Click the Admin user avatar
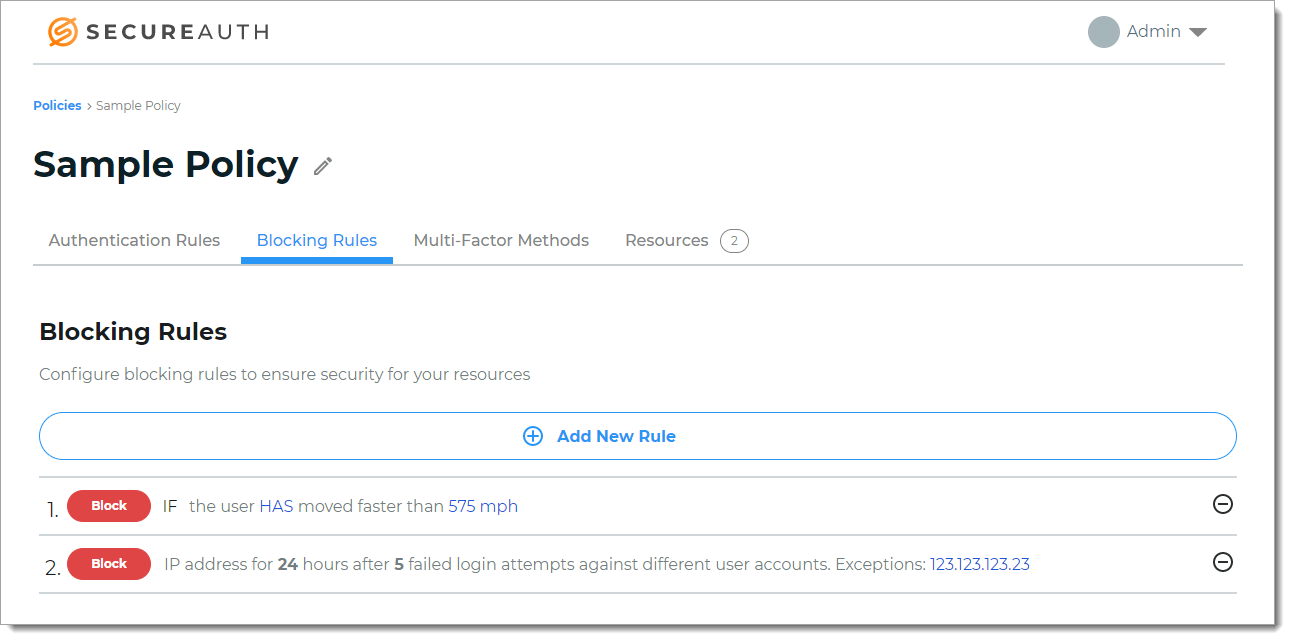1290x640 pixels. 1103,32
